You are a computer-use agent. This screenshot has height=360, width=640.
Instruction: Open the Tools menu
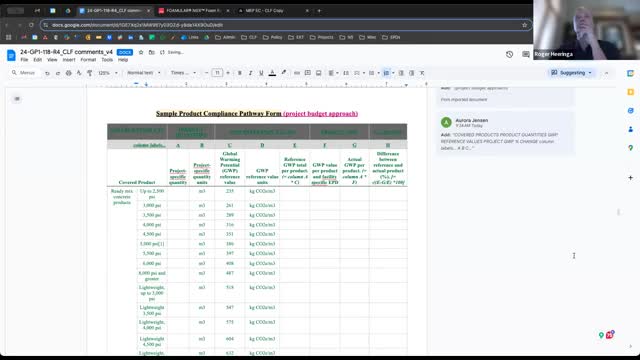point(107,60)
